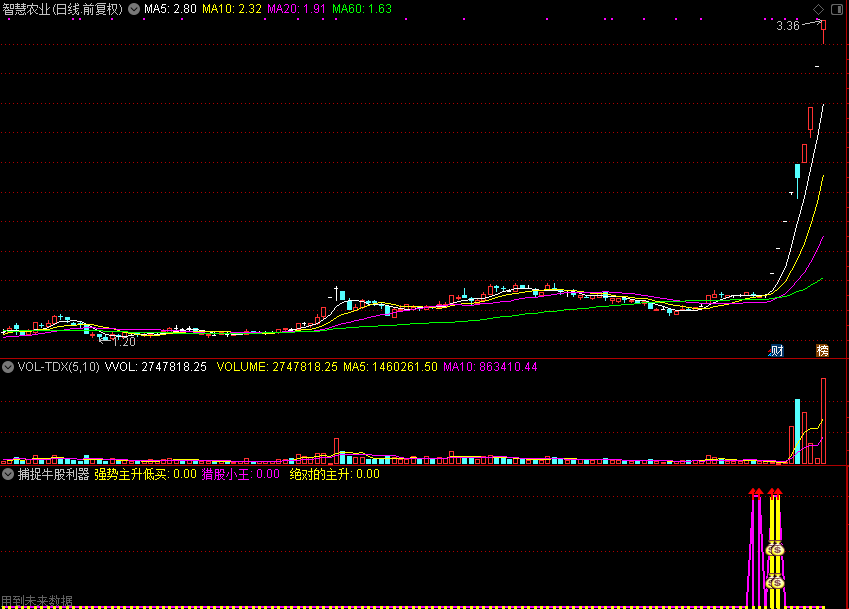Click the upper dollar coin signal icon

coord(778,550)
